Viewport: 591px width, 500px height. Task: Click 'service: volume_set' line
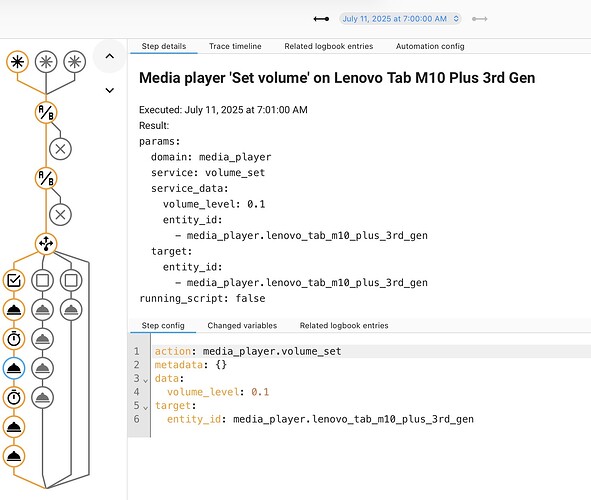208,173
